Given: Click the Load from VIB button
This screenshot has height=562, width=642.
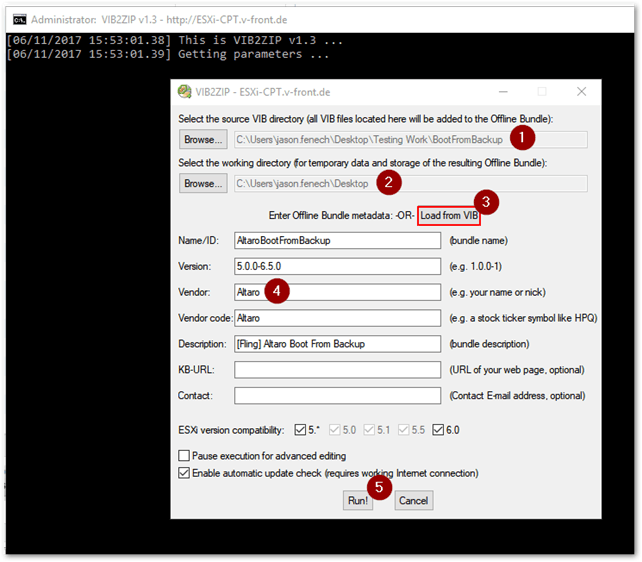Looking at the screenshot, I should tap(449, 215).
